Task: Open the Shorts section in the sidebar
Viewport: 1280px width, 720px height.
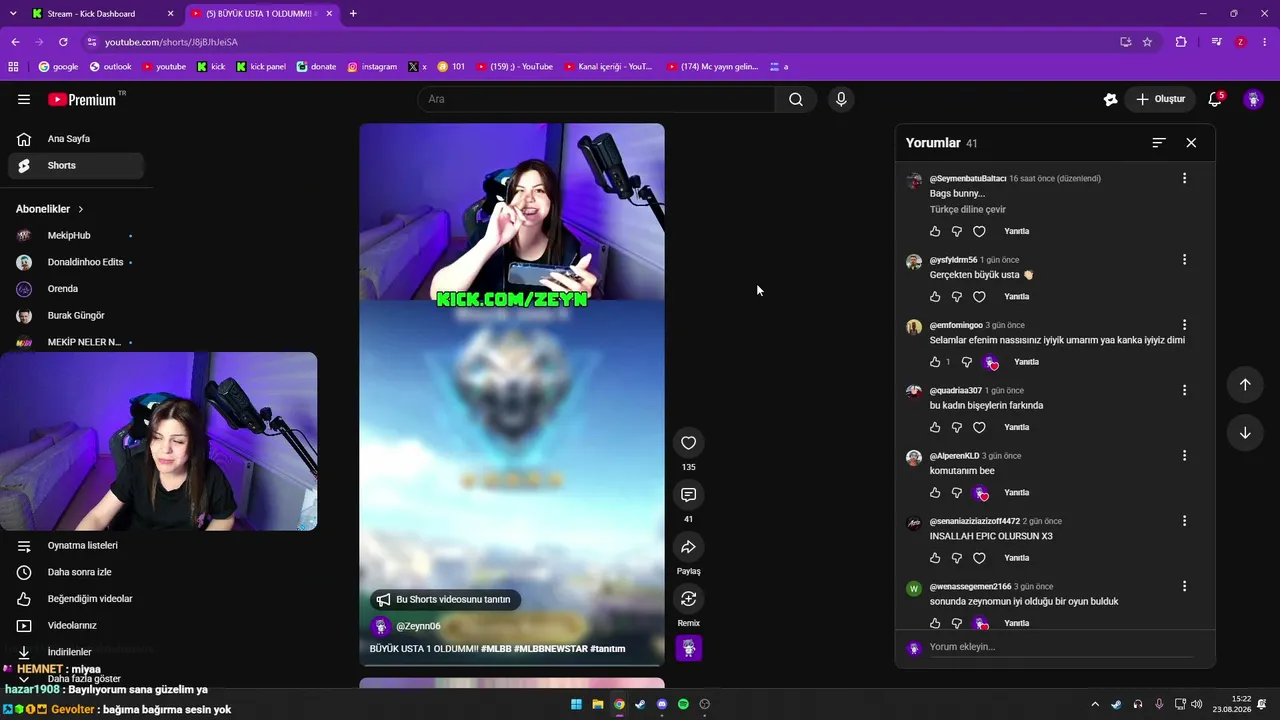Action: click(76, 166)
